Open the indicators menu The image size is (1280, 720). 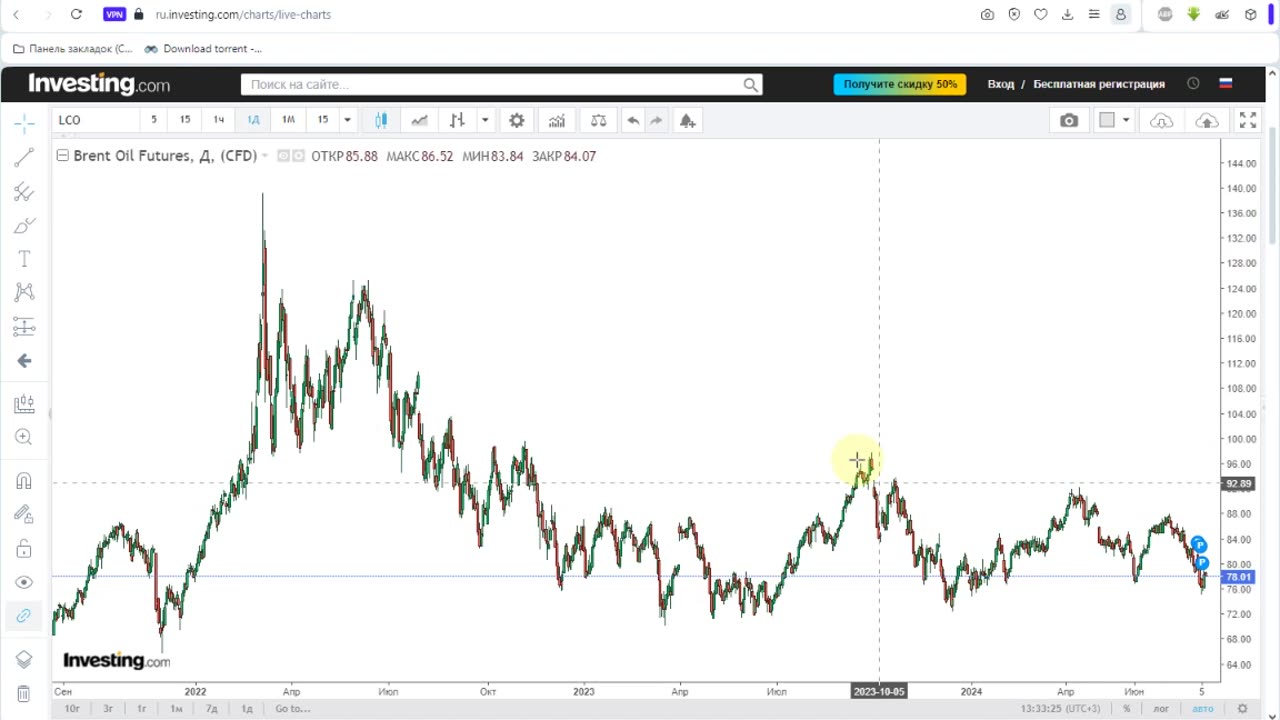(556, 120)
